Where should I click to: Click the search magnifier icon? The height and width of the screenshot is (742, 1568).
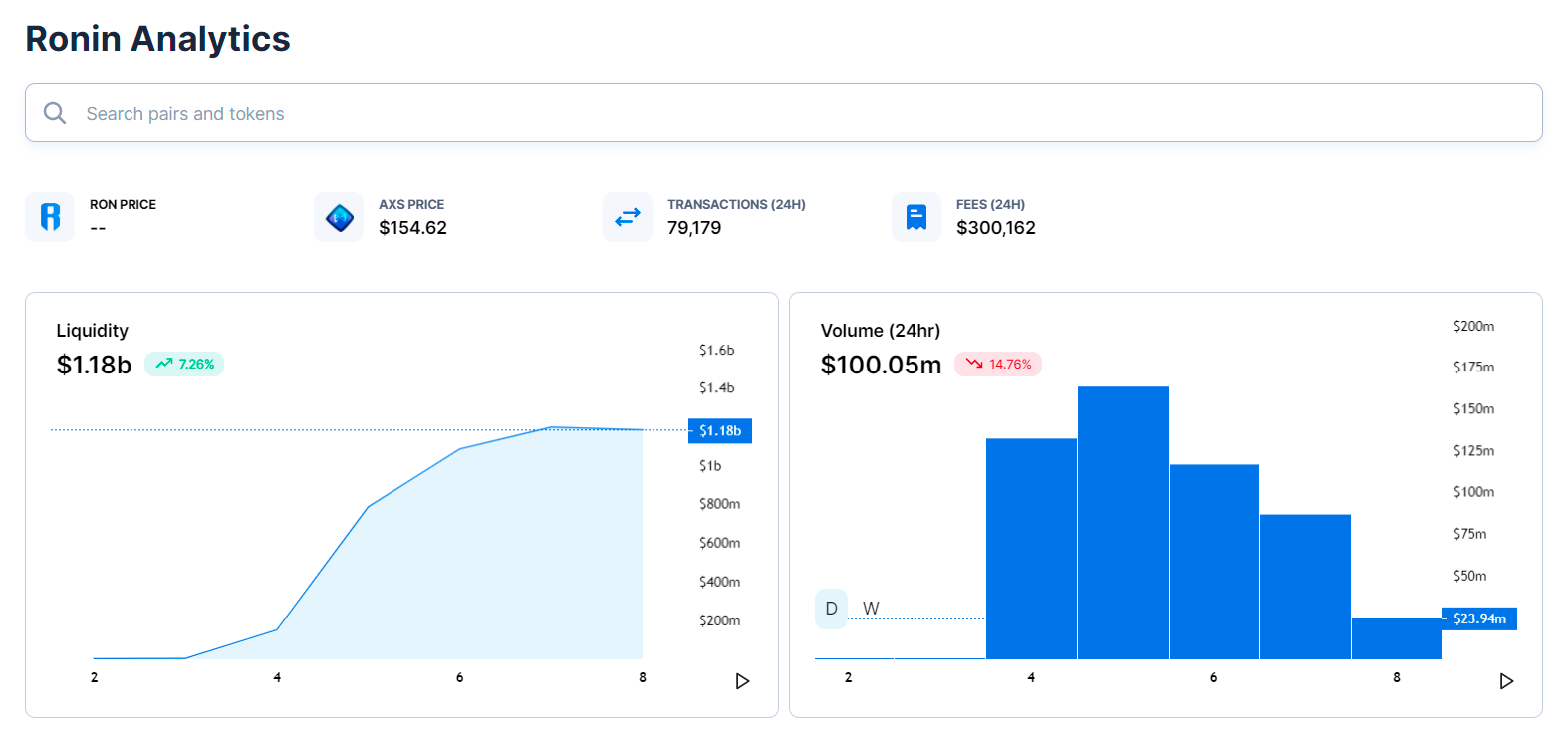pos(55,113)
